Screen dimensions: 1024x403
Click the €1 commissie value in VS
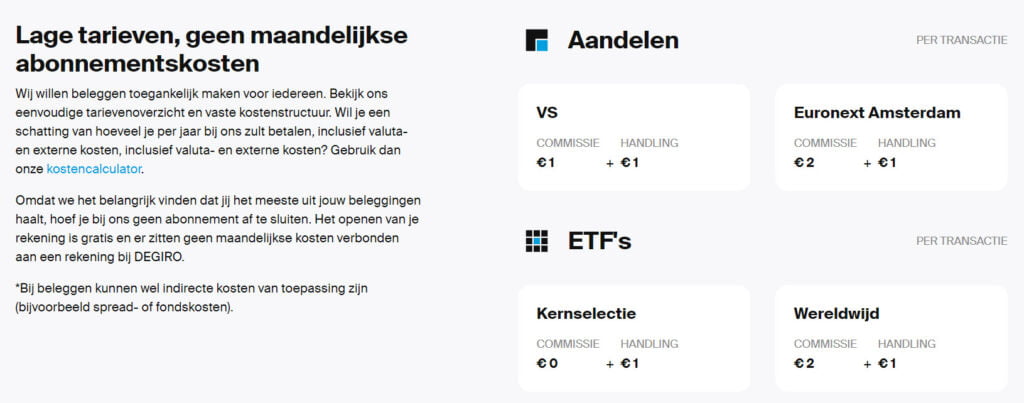tap(545, 163)
